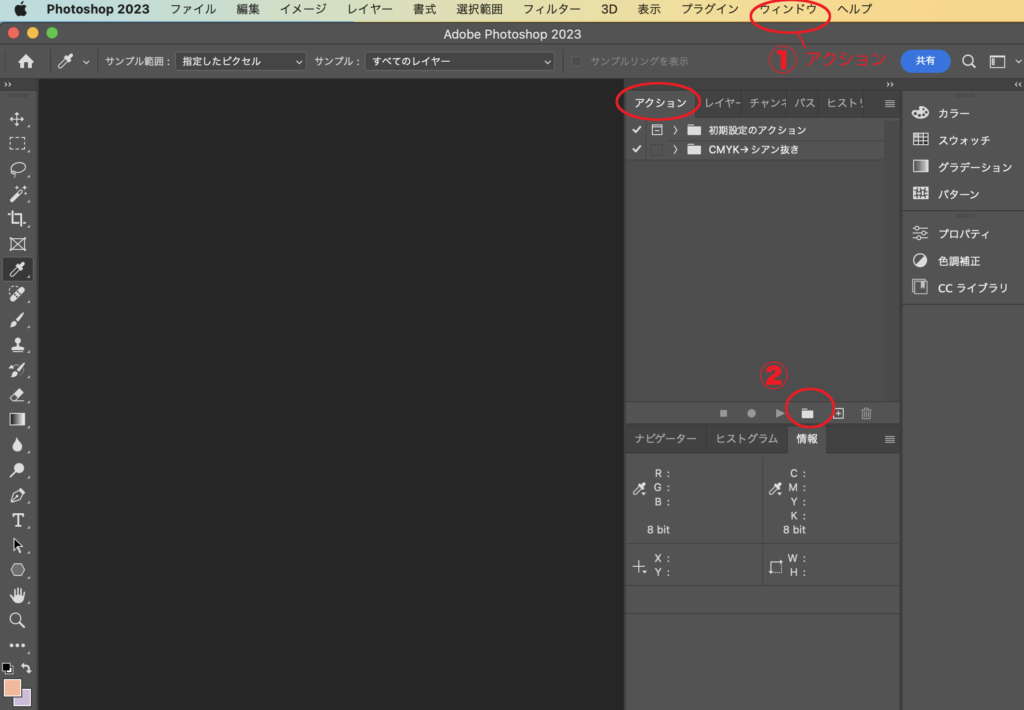Open the スウォッチ panel
The height and width of the screenshot is (710, 1024).
point(963,140)
